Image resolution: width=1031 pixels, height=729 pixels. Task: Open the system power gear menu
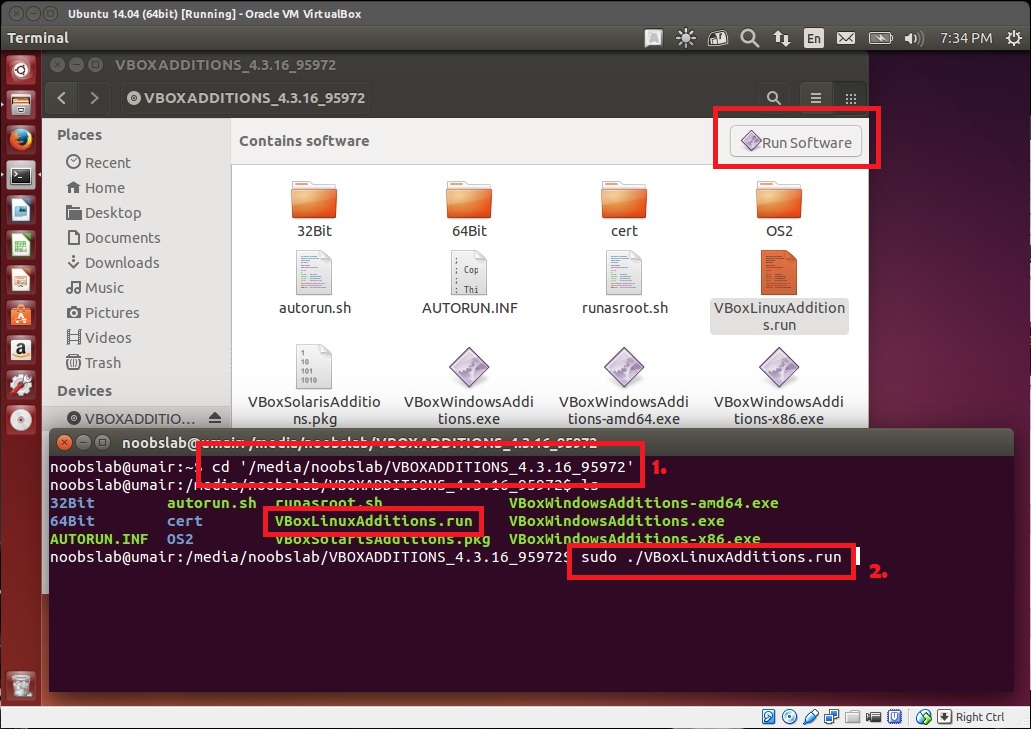point(1013,38)
